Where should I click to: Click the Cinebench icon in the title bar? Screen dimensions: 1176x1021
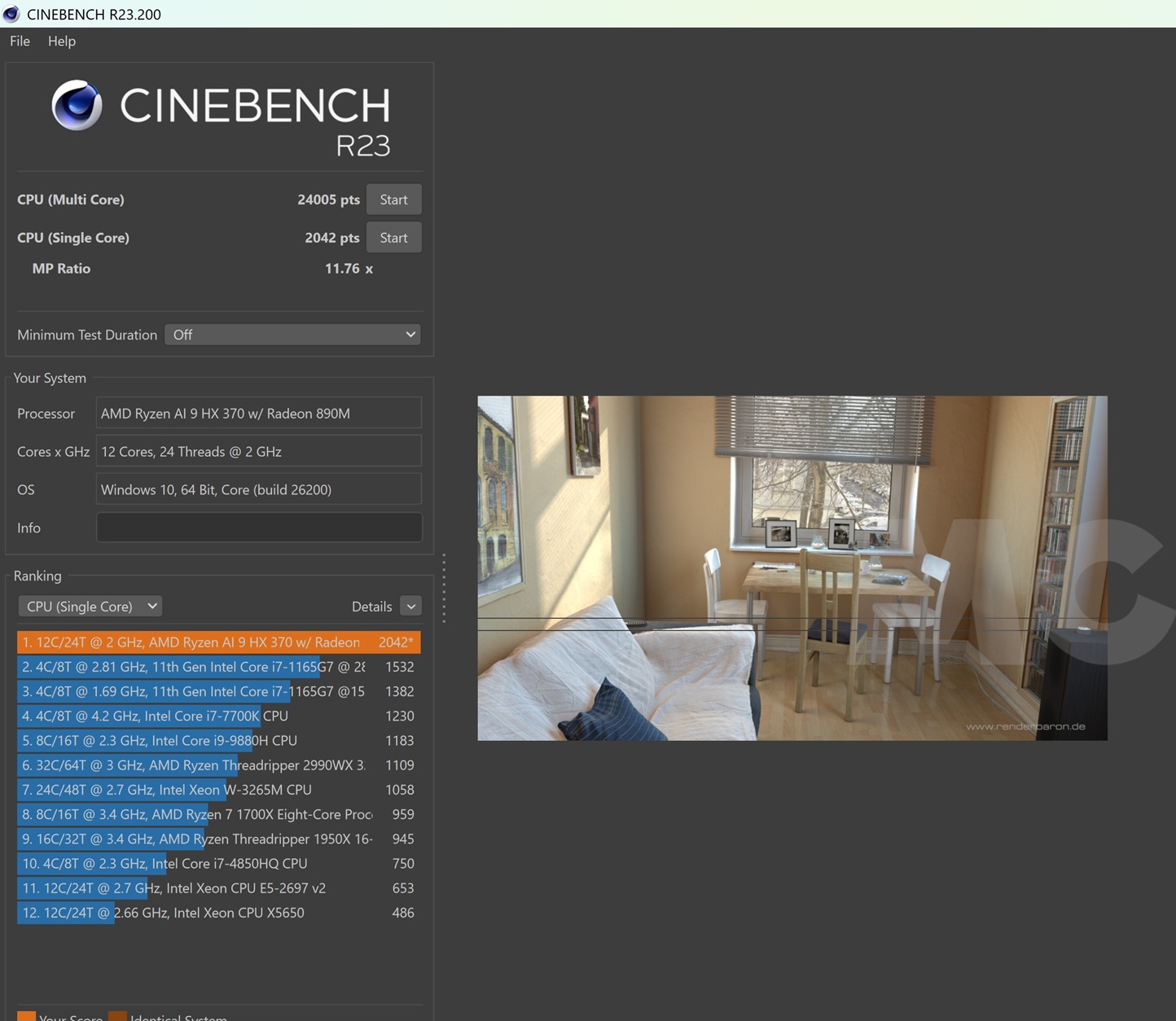coord(11,14)
